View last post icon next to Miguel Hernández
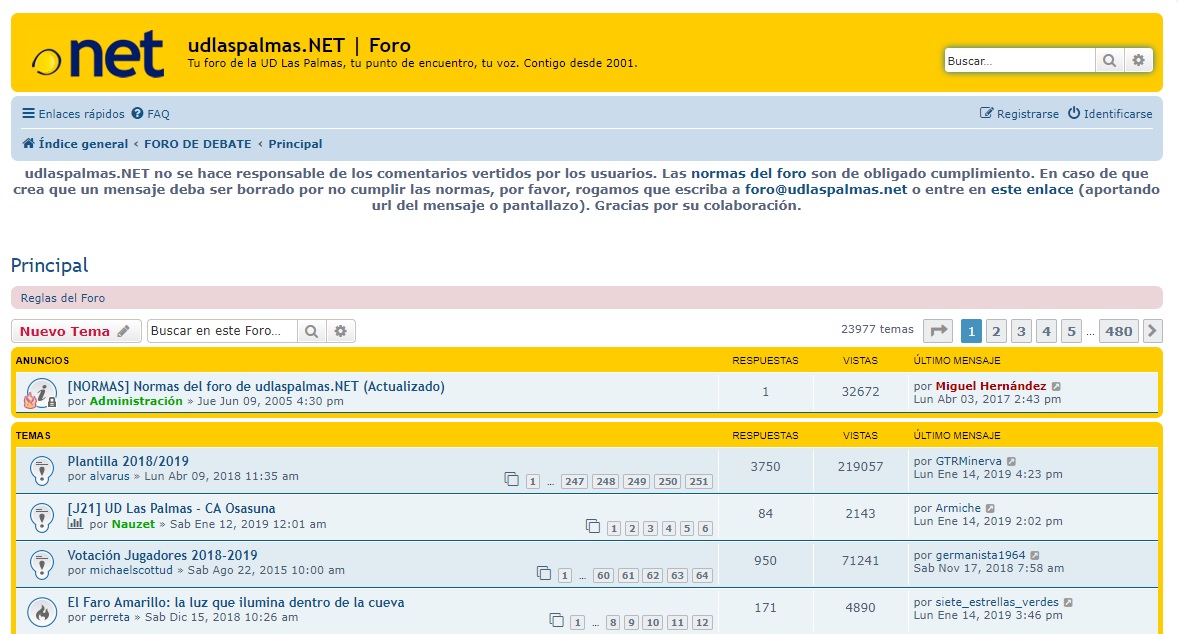 (1056, 387)
